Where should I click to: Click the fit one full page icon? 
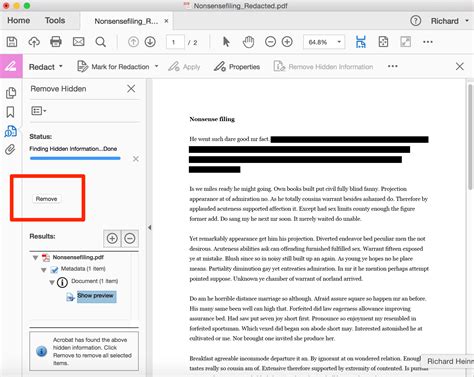383,42
